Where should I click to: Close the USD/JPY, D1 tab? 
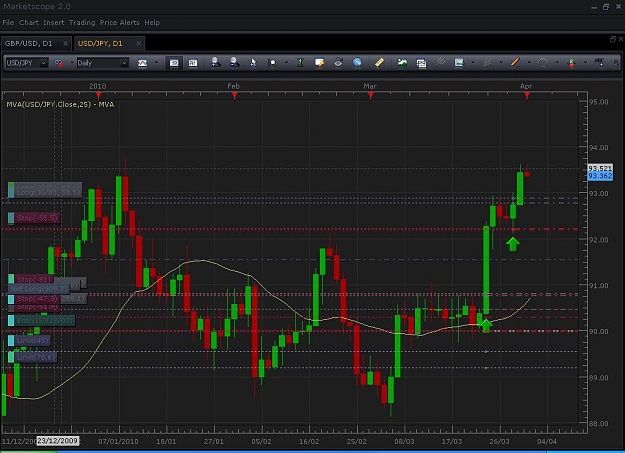pos(139,43)
